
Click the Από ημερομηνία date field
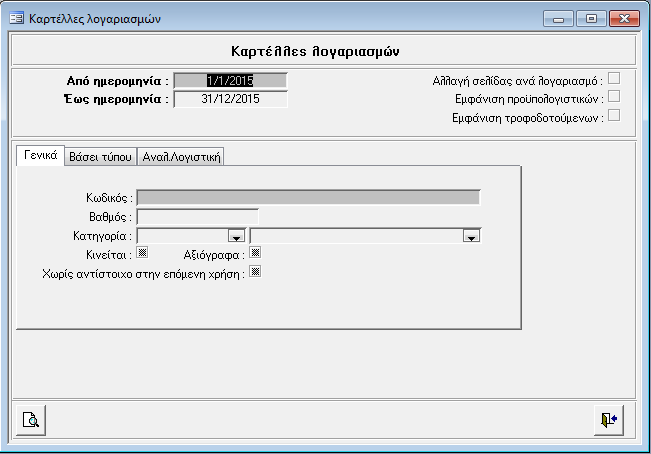click(230, 80)
